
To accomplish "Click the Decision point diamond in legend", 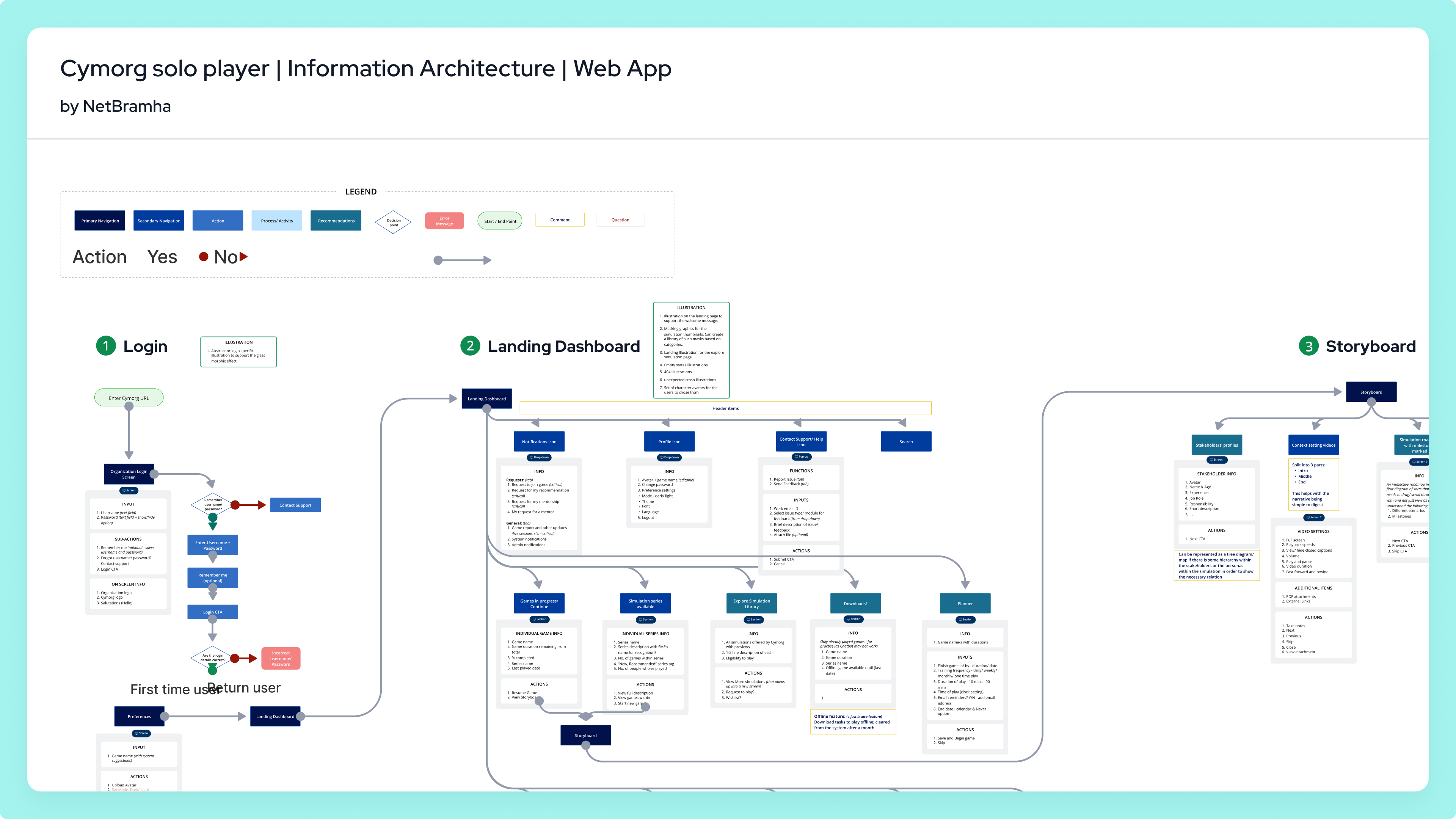I will pos(394,222).
